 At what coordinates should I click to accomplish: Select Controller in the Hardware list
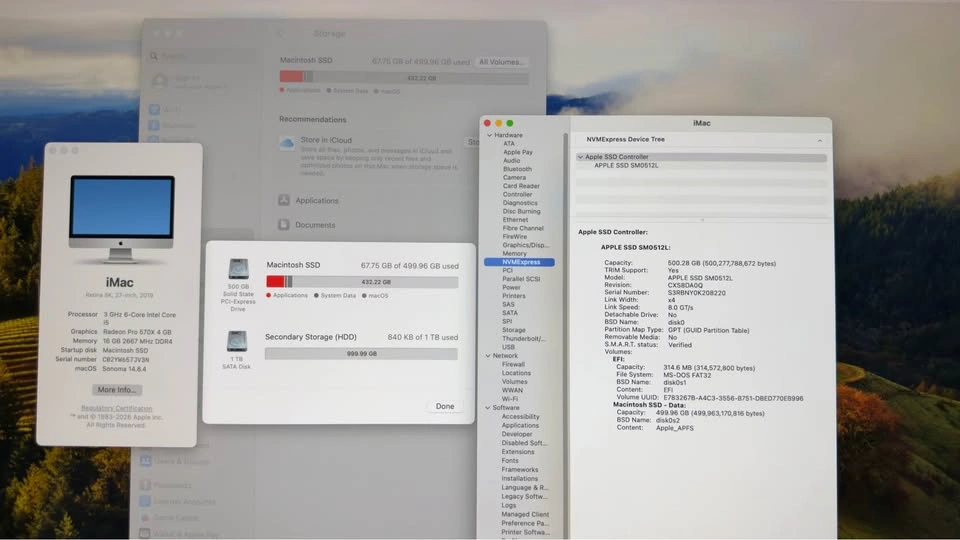517,195
